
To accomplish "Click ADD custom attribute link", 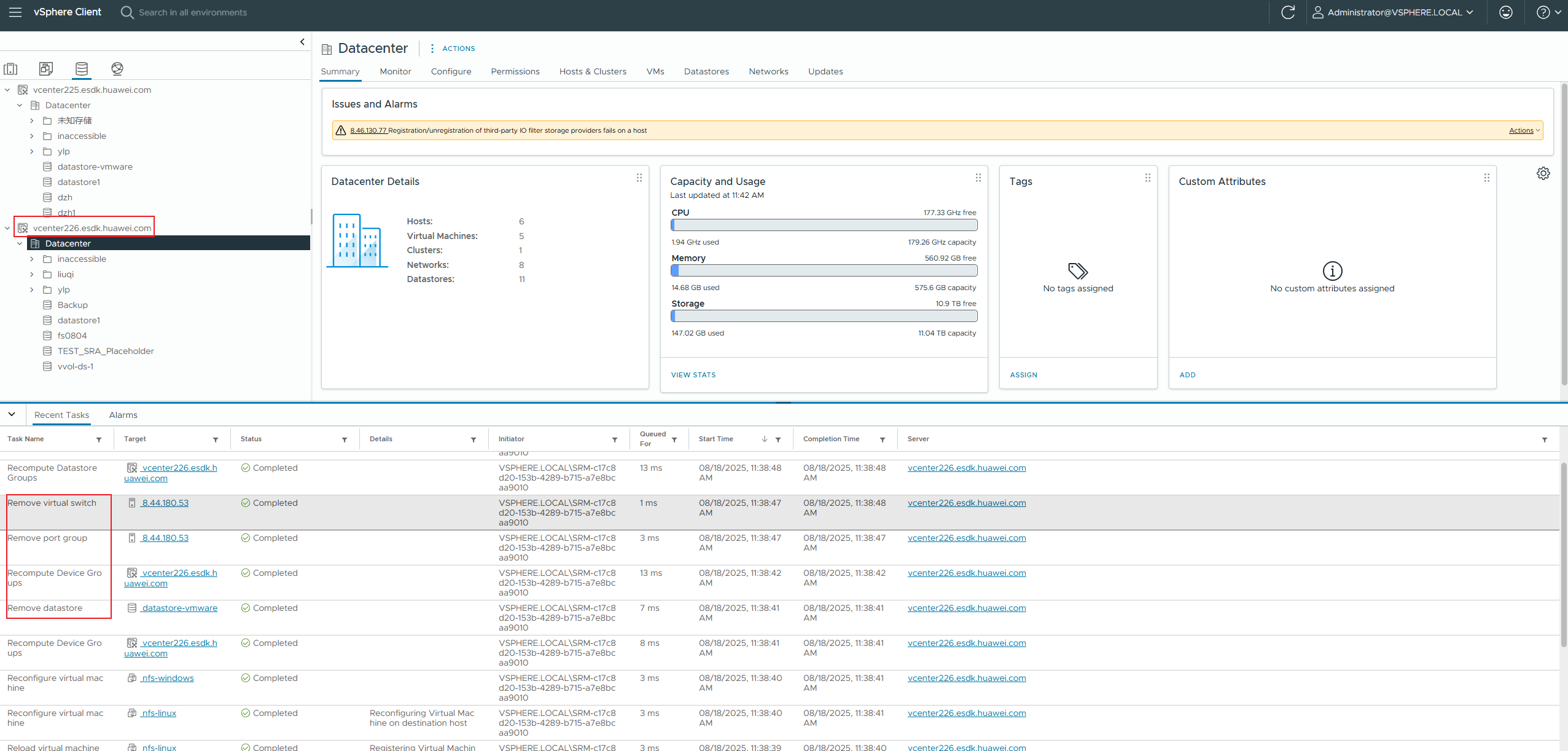I will [x=1187, y=375].
